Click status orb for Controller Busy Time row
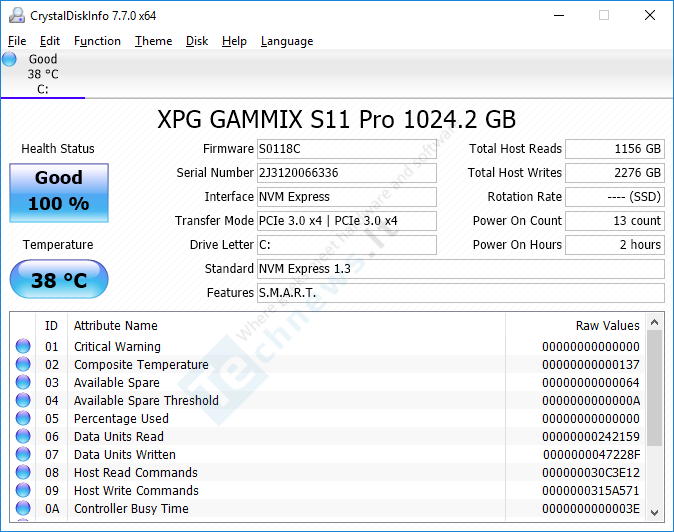This screenshot has width=674, height=532. point(23,509)
